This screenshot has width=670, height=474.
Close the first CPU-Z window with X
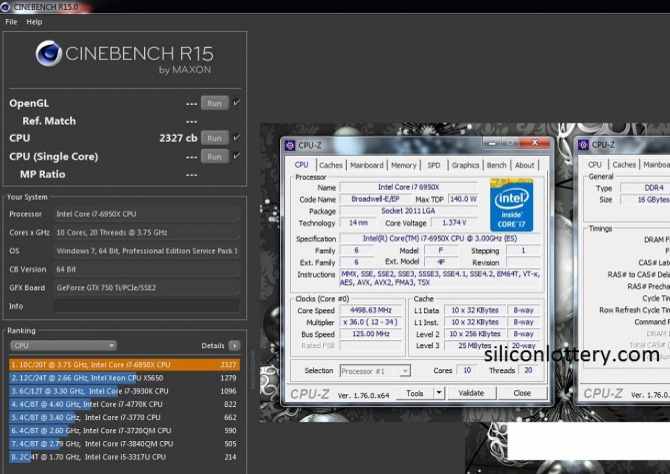pos(535,143)
